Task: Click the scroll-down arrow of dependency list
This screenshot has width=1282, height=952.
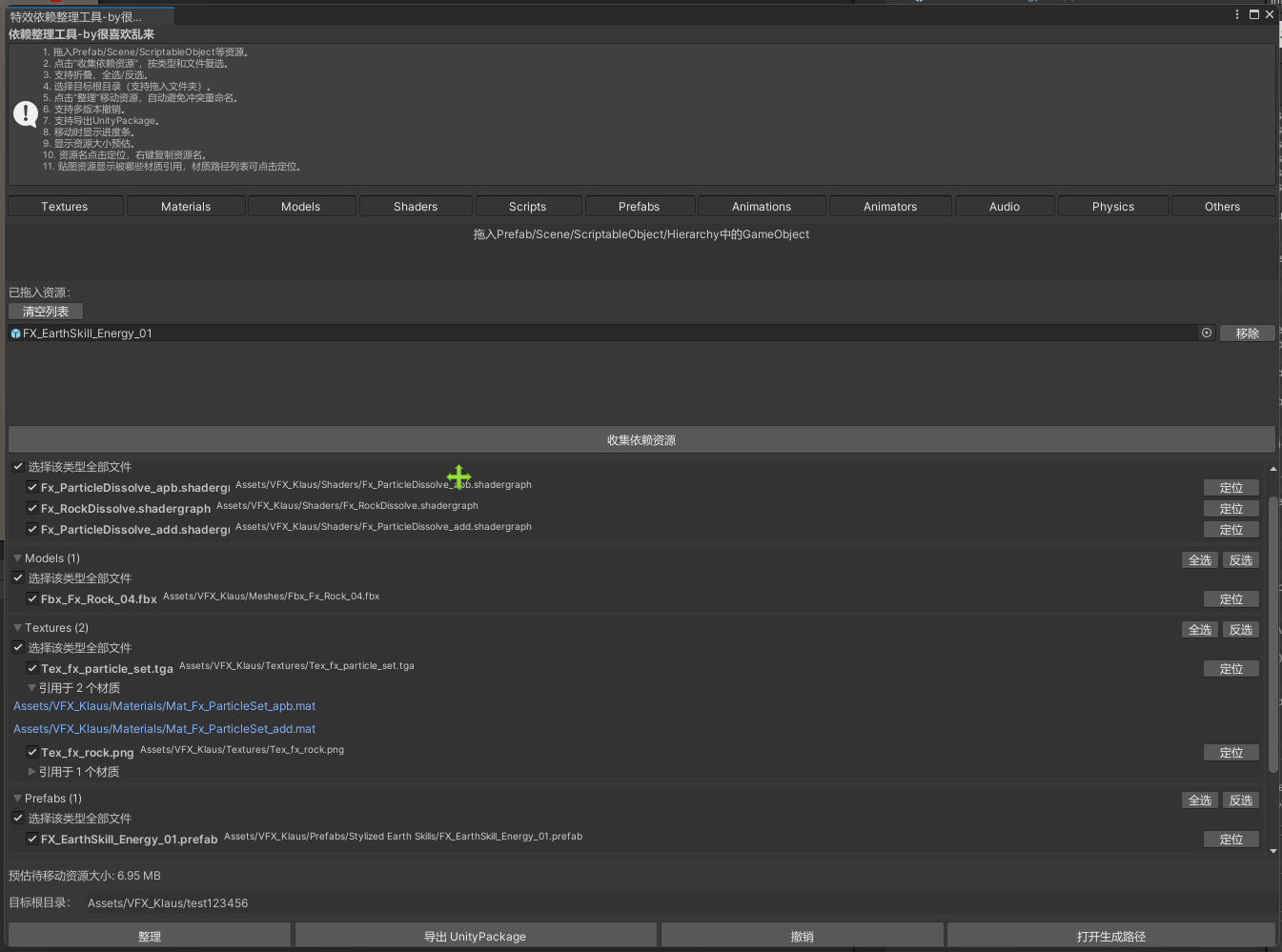Action: [x=1273, y=851]
